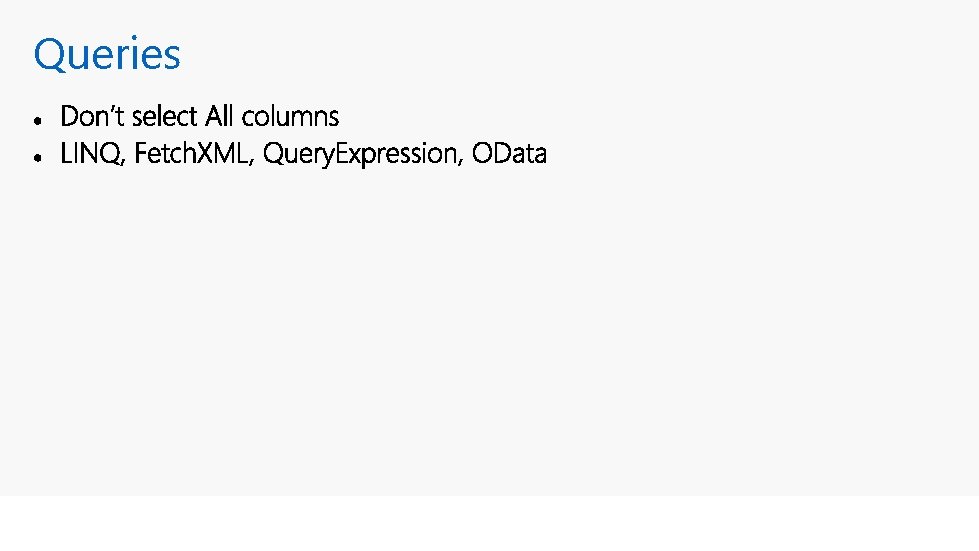Click the letters "ries" ending the Queries title
This screenshot has height=551, width=979.
coord(152,54)
